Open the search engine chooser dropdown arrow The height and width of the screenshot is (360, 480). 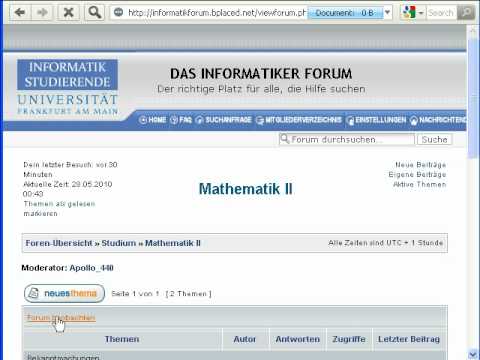tap(421, 13)
